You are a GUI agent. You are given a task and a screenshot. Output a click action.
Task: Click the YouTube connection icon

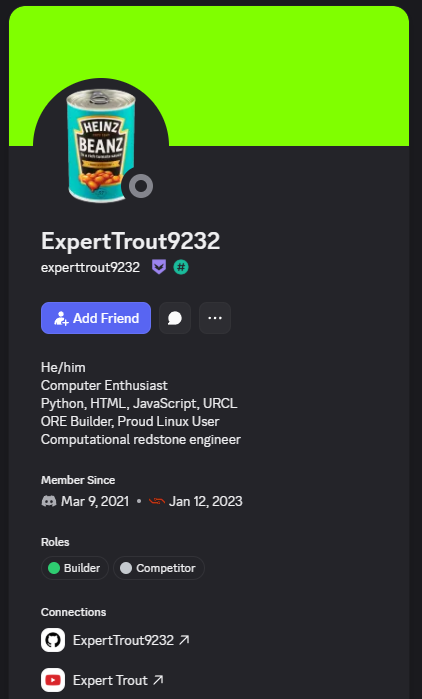pyautogui.click(x=53, y=680)
